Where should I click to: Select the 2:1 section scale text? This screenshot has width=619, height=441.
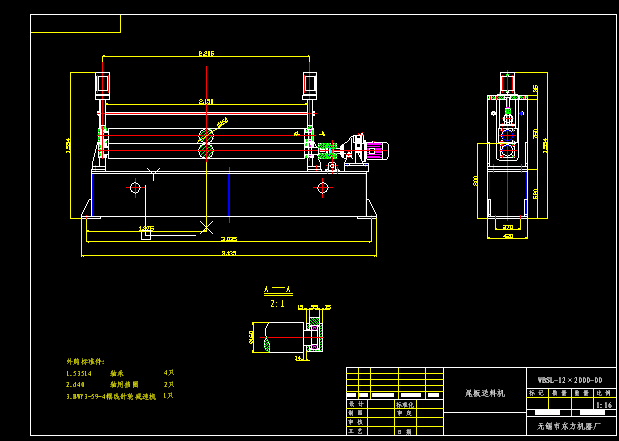click(x=278, y=304)
